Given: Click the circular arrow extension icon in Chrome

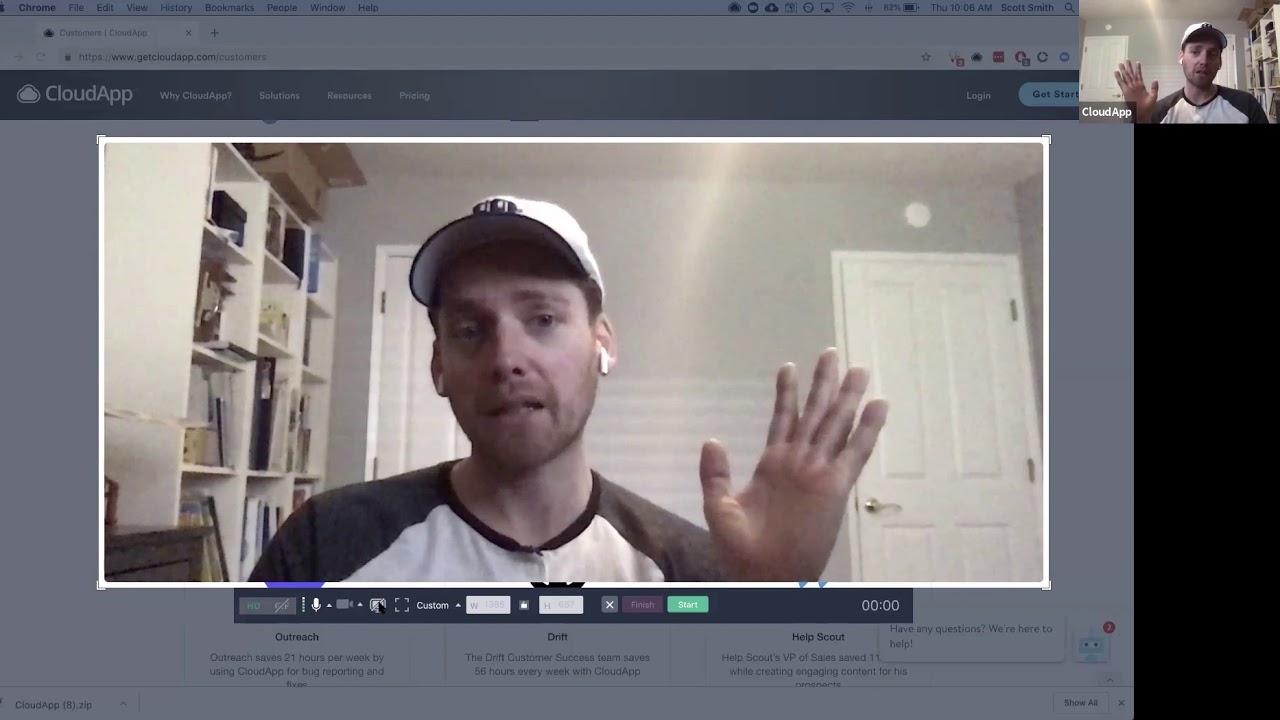Looking at the screenshot, I should [x=1042, y=57].
